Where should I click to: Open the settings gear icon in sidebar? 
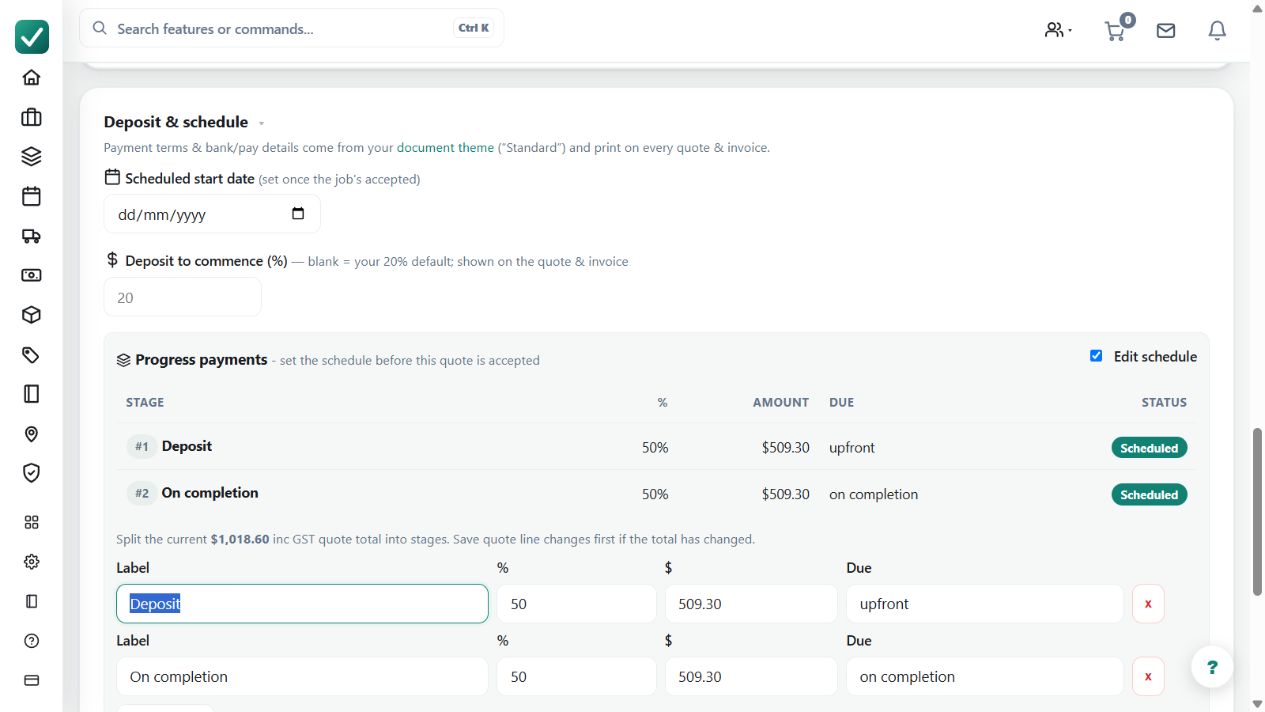31,562
